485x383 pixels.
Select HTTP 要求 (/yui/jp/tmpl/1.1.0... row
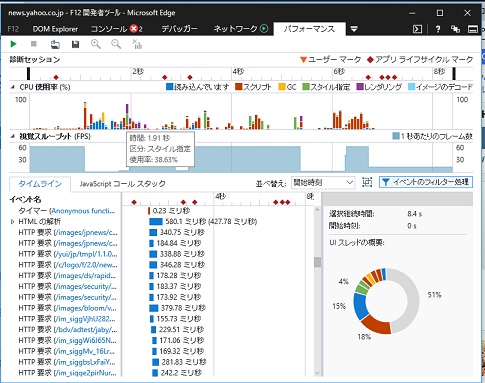coord(68,254)
